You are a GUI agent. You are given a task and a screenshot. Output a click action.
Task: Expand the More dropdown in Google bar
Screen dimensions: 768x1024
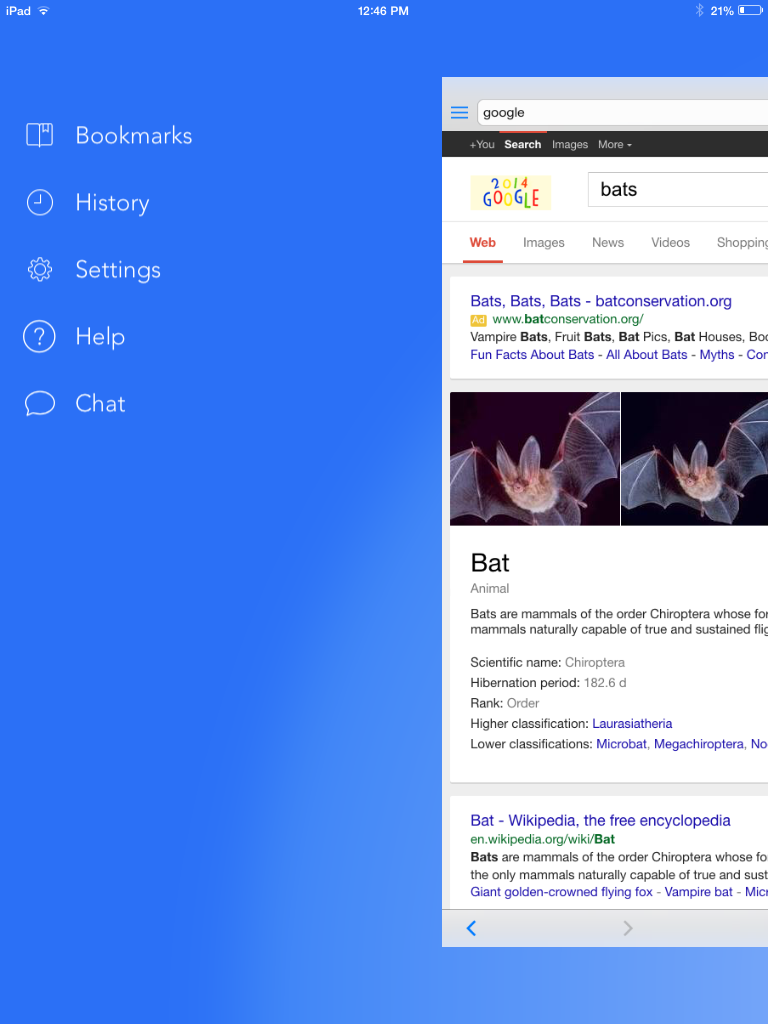click(x=614, y=145)
